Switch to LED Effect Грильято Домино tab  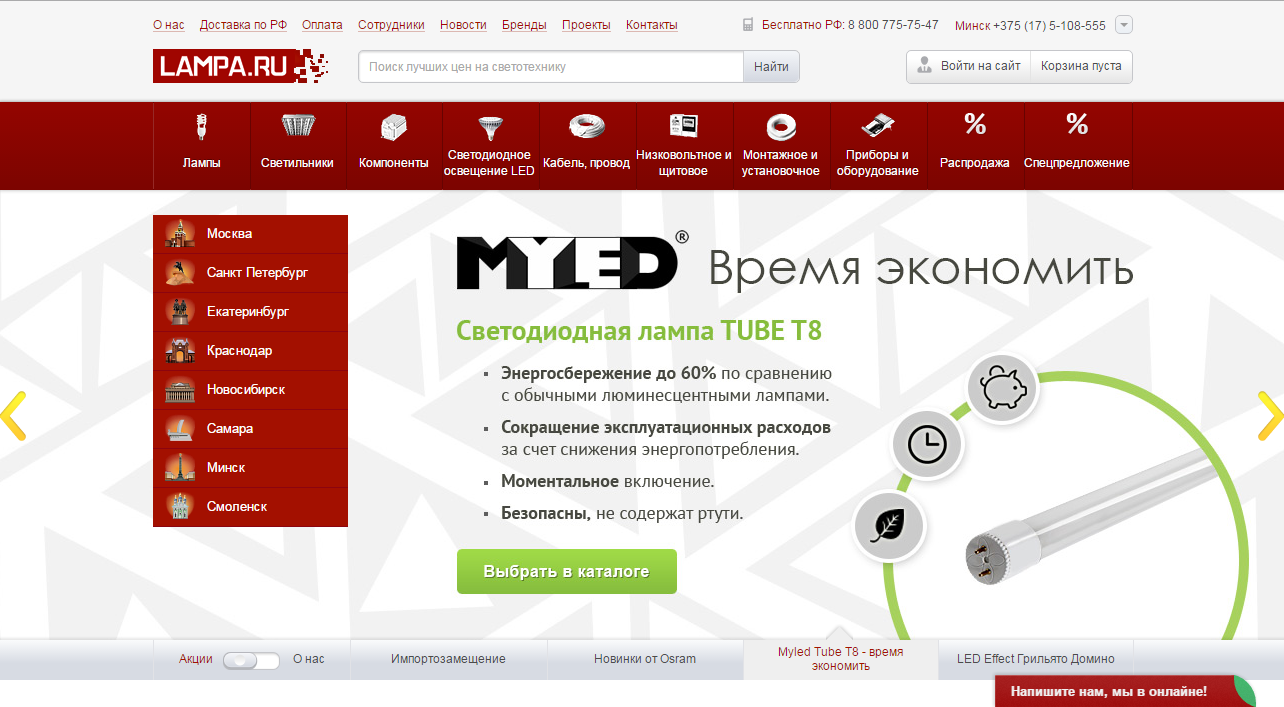point(1036,659)
